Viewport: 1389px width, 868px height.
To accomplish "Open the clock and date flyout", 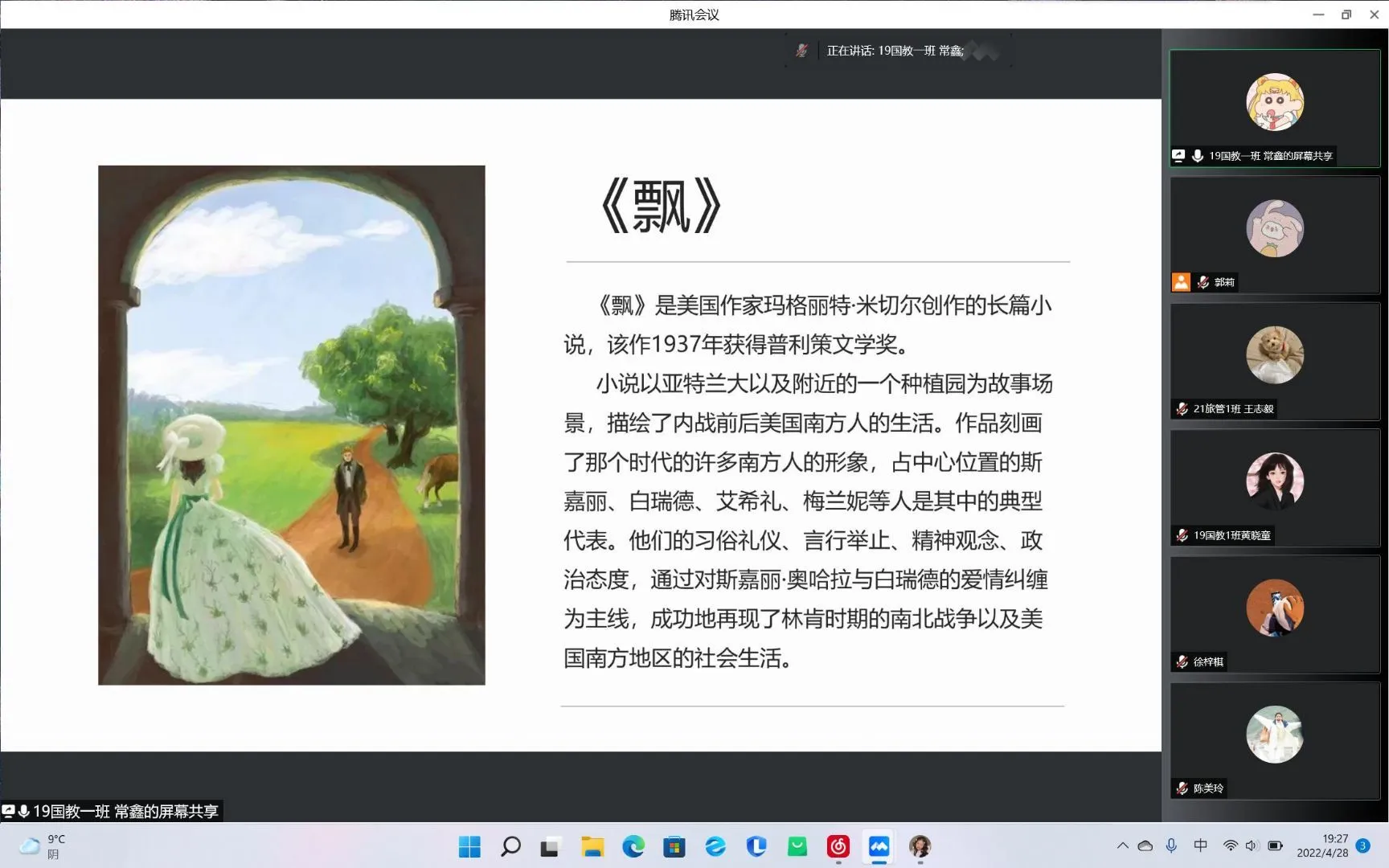I will tap(1322, 845).
